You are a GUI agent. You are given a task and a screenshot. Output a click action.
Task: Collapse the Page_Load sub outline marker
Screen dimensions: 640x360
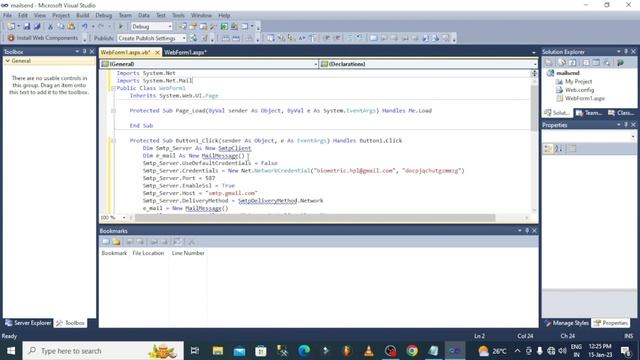(113, 111)
